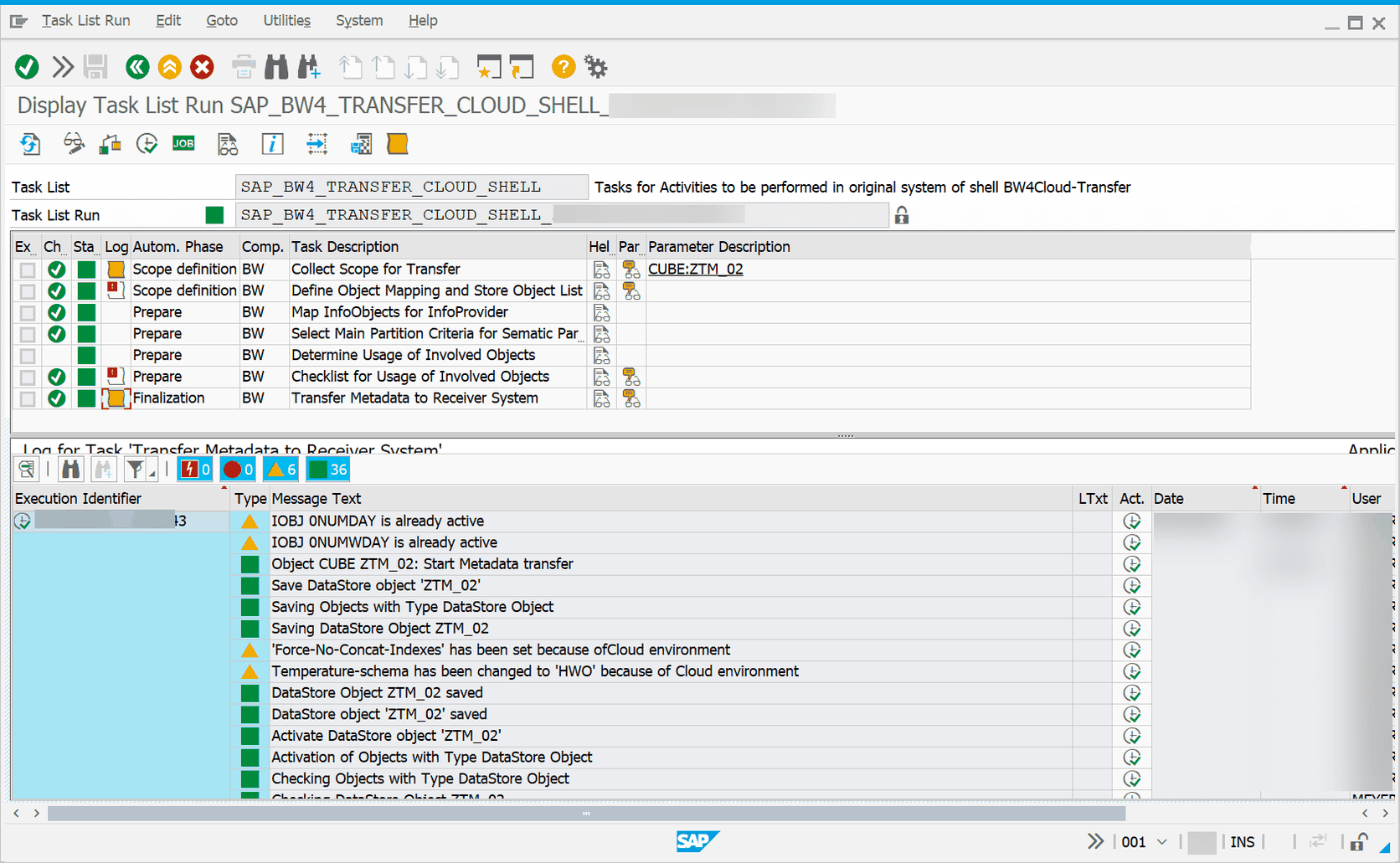Image resolution: width=1400 pixels, height=863 pixels.
Task: Click the CUBE:ZTM_02 parameter link
Action: click(696, 269)
